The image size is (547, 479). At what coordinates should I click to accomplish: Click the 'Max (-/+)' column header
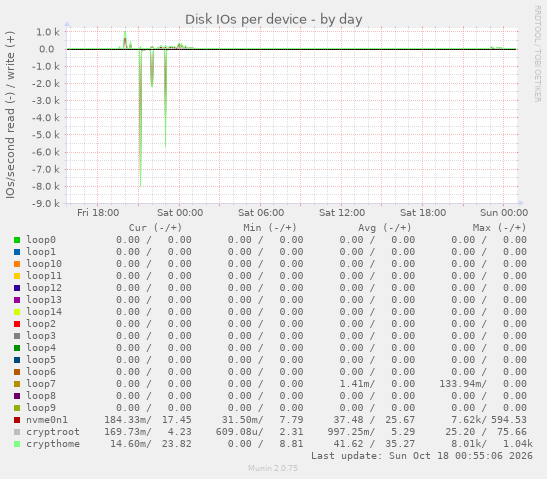pyautogui.click(x=499, y=228)
